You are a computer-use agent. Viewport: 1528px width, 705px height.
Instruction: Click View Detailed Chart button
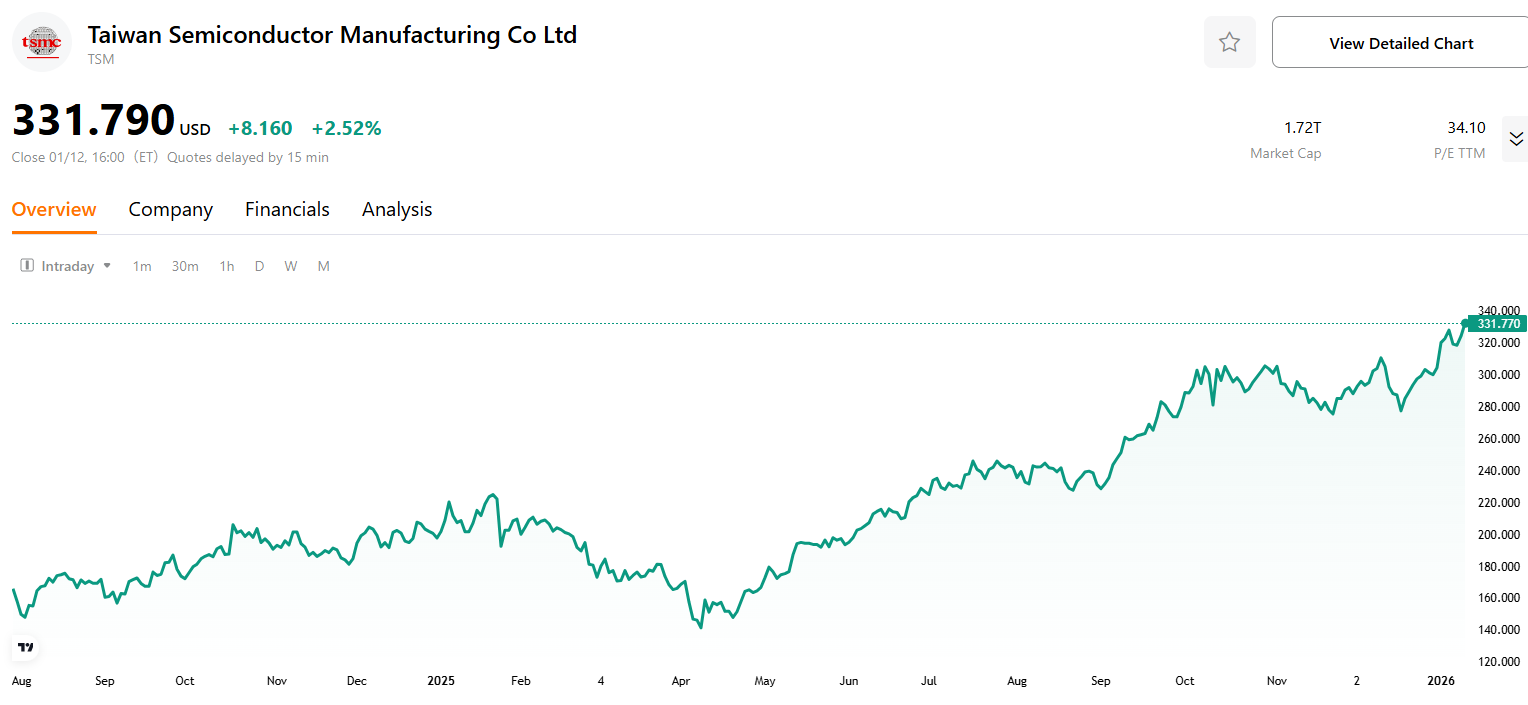(x=1400, y=43)
